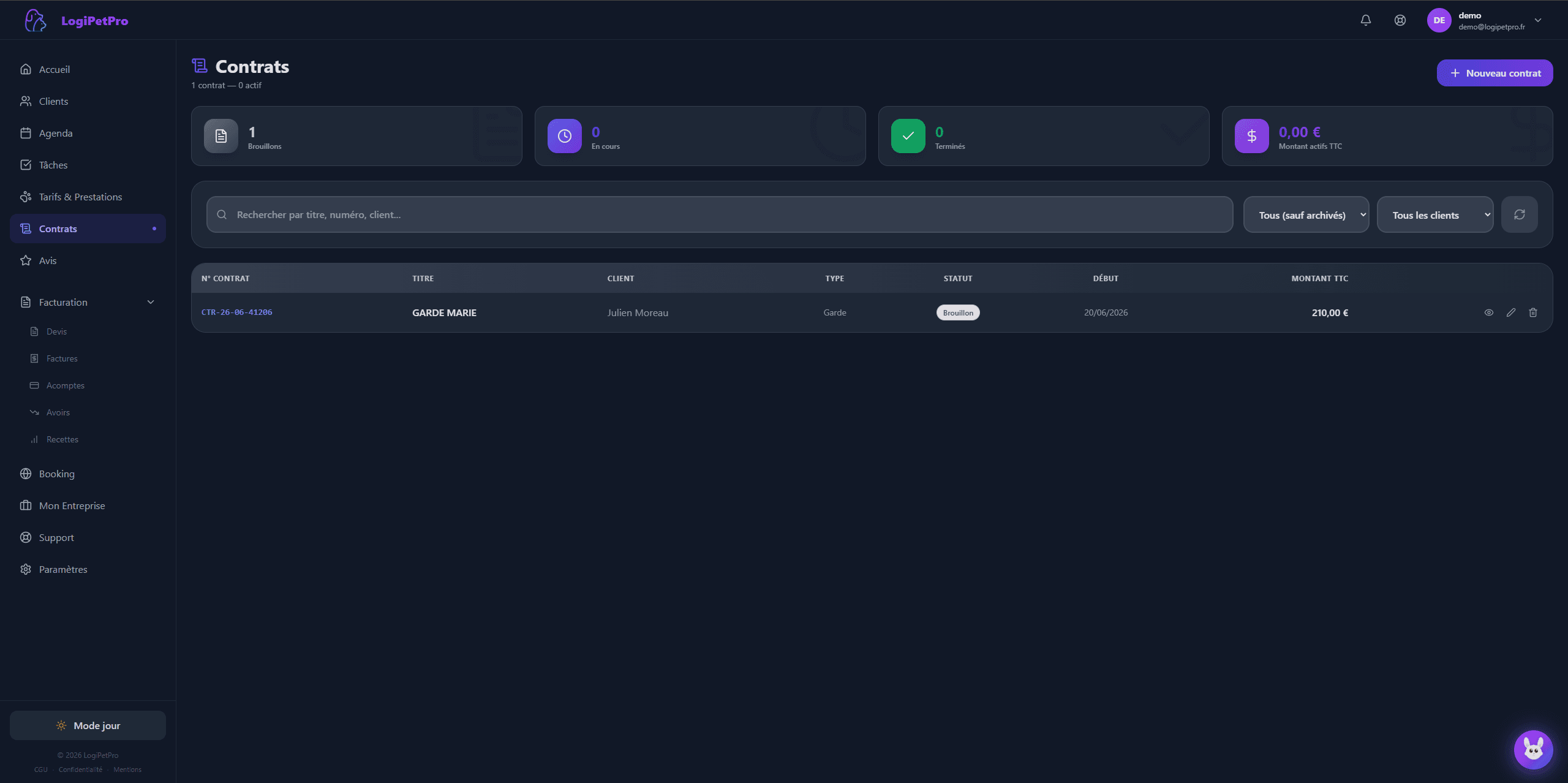Image resolution: width=1568 pixels, height=783 pixels.
Task: Open the Confidentialité footer link
Action: pyautogui.click(x=80, y=770)
